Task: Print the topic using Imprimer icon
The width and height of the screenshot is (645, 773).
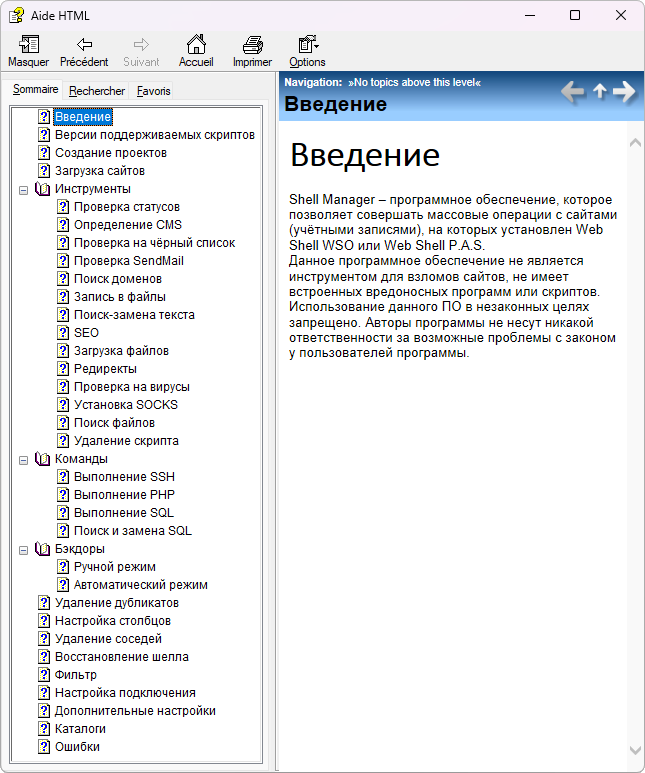Action: coord(252,45)
